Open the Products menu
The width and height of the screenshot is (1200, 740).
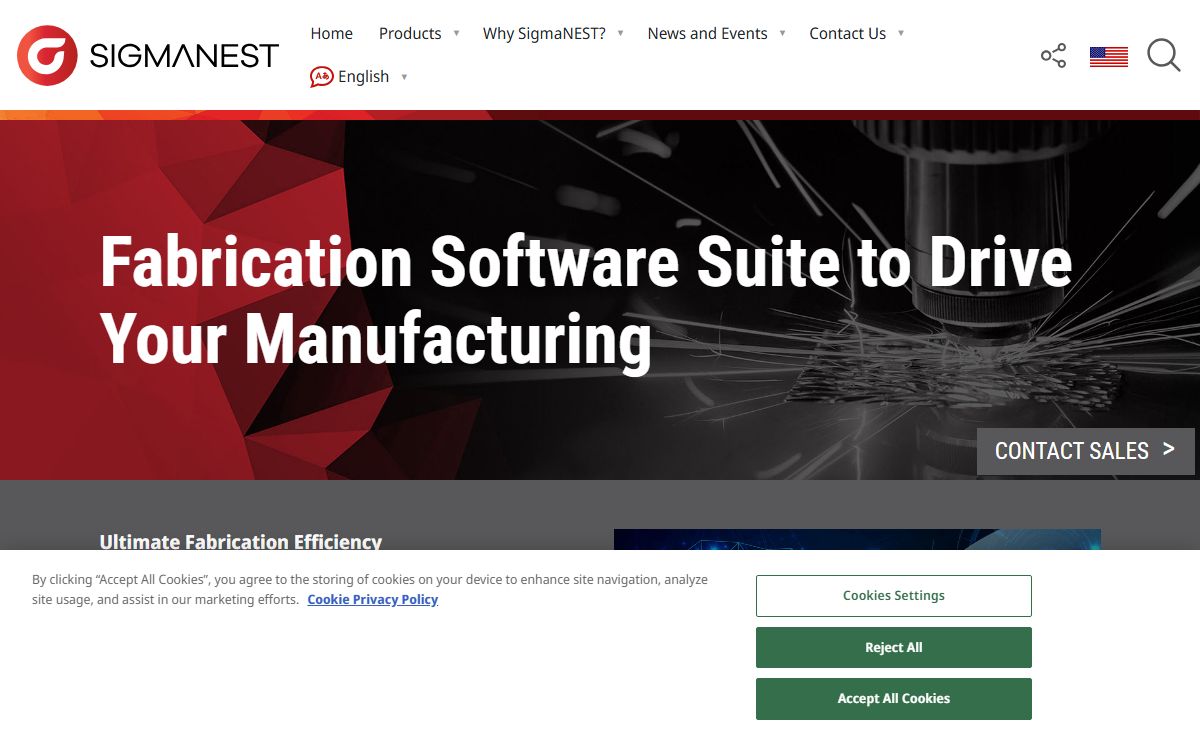[x=410, y=33]
